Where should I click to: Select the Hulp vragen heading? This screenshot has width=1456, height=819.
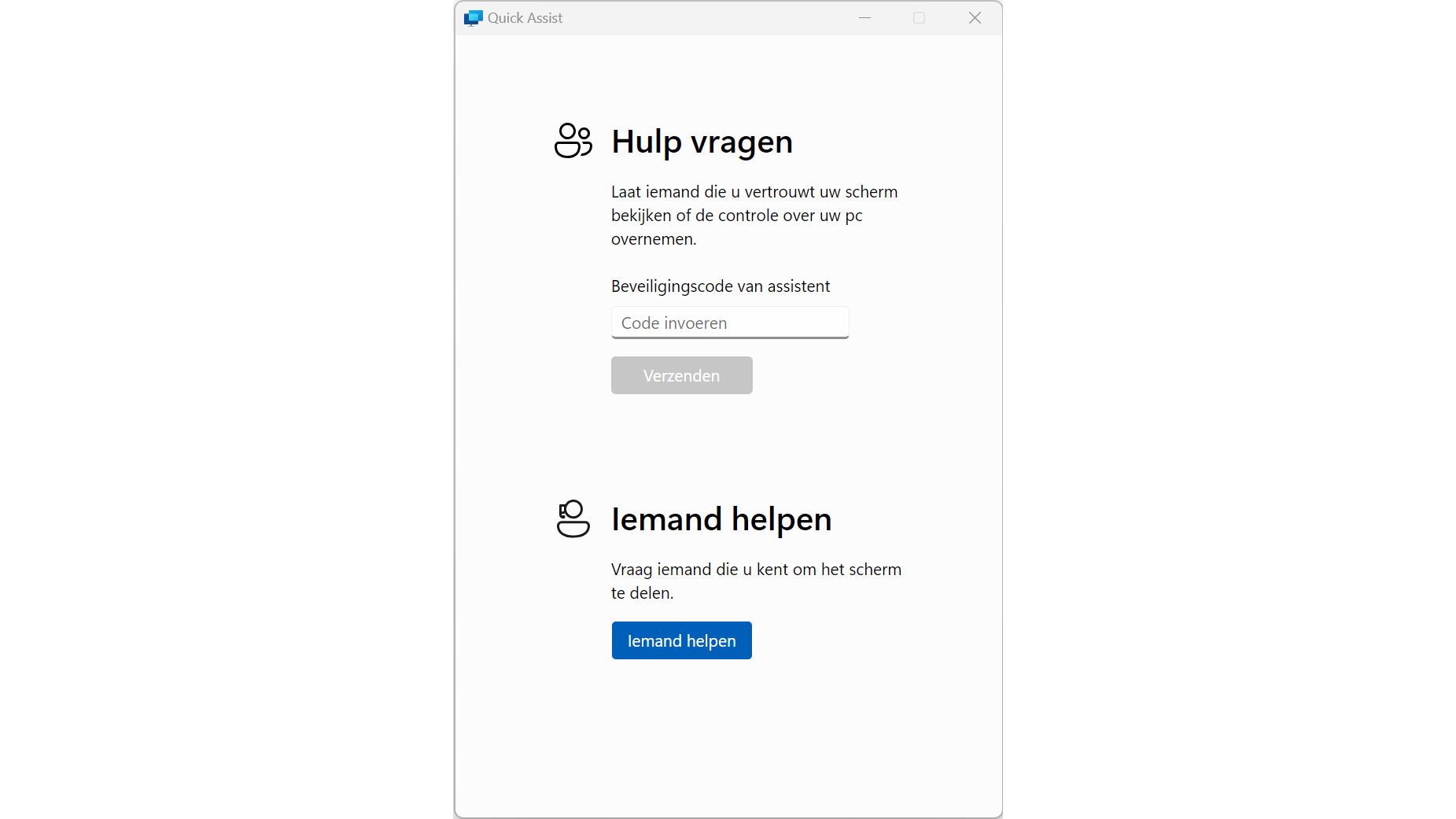click(x=702, y=142)
